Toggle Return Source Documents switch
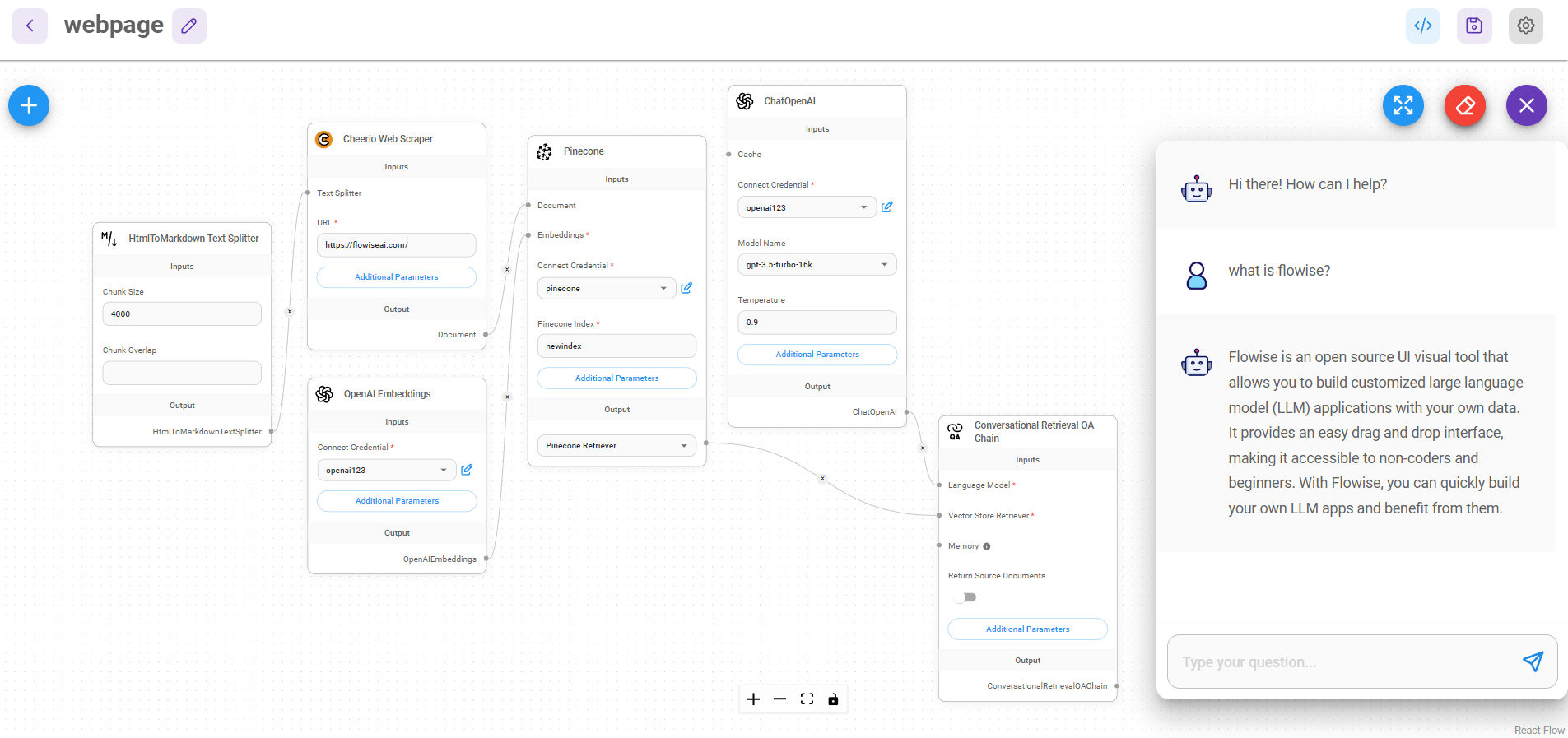 [965, 597]
